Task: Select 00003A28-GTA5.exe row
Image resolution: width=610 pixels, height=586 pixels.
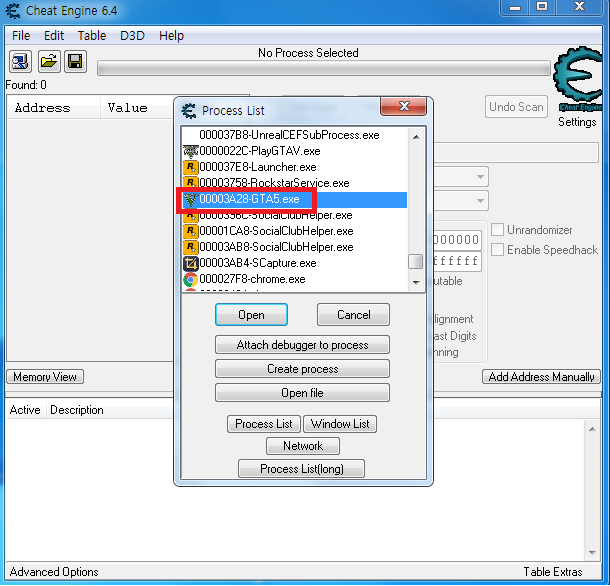Action: pyautogui.click(x=294, y=199)
